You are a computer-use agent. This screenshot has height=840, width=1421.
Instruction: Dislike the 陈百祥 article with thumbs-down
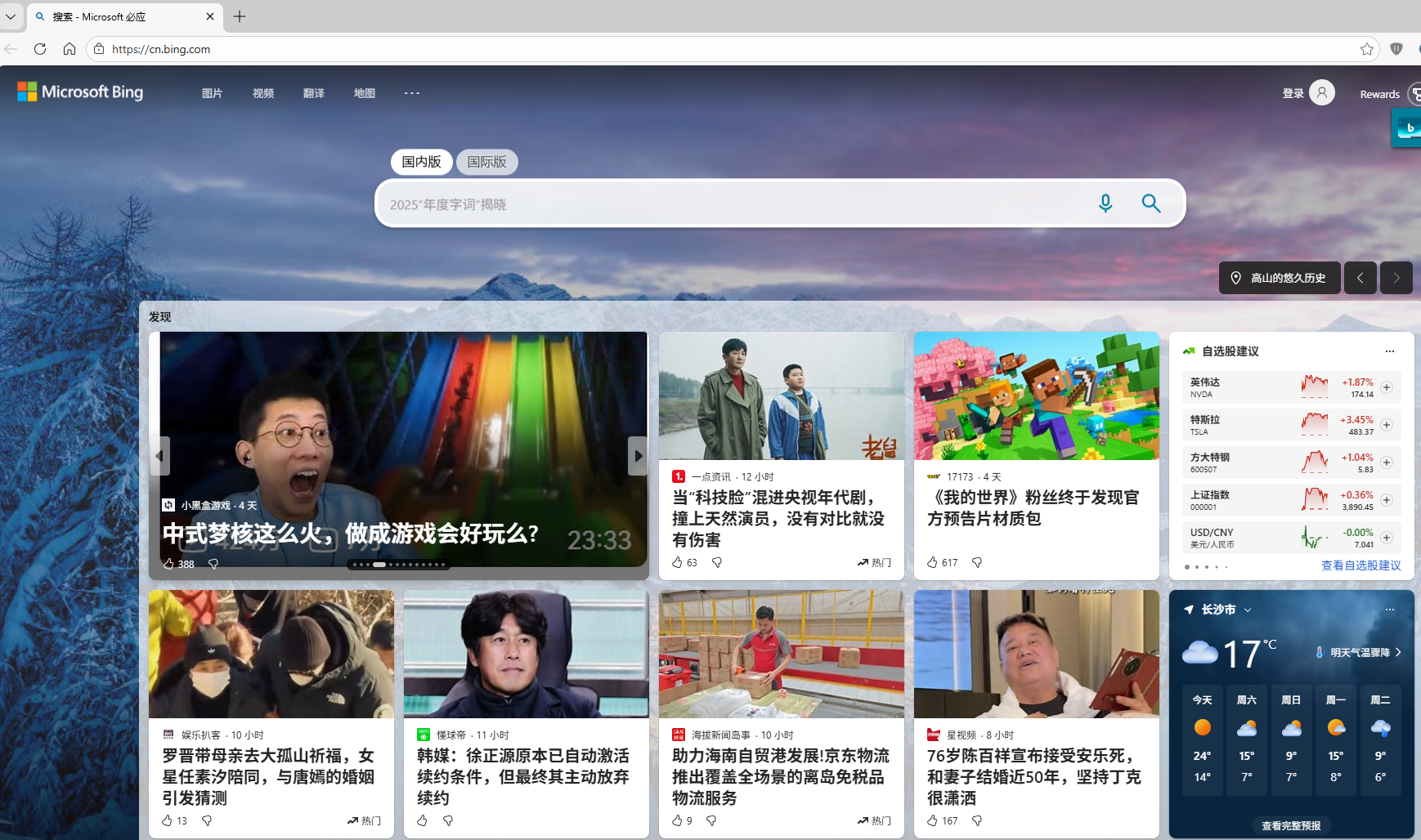[x=978, y=820]
